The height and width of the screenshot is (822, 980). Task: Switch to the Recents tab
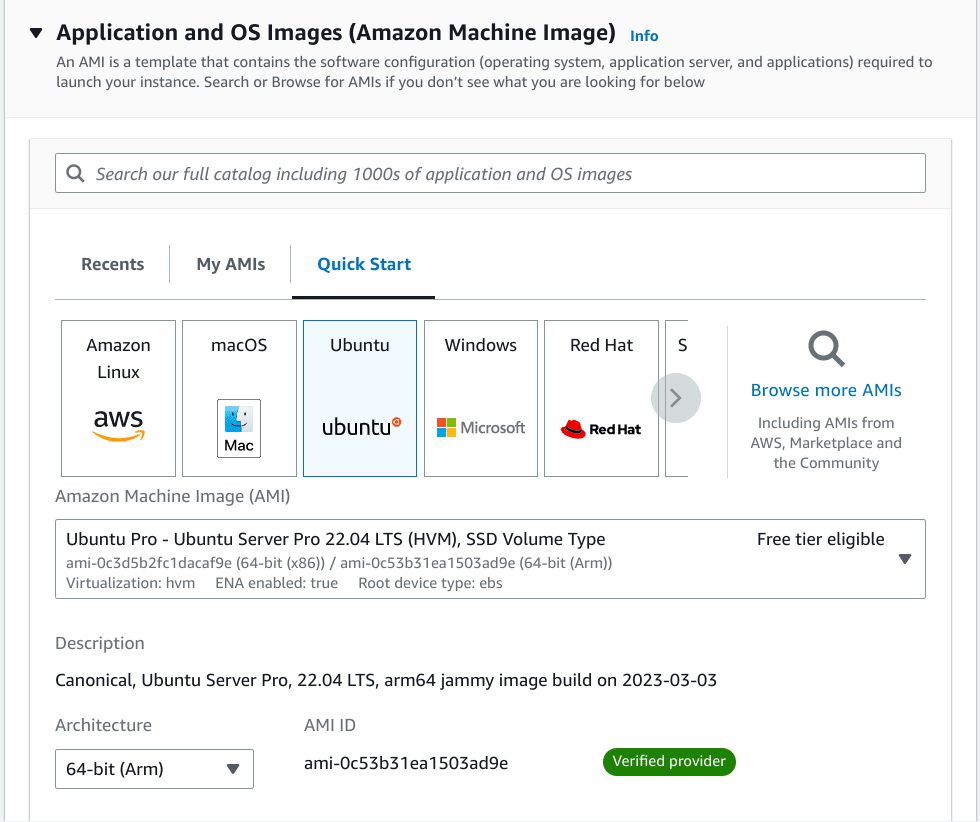(112, 264)
